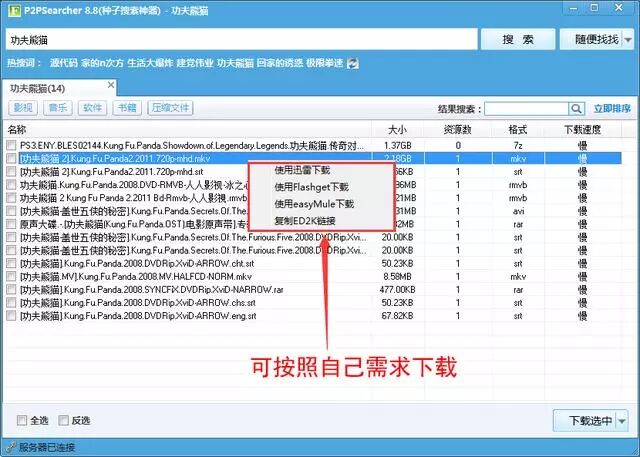Click the 下载选中 button
Image resolution: width=640 pixels, height=457 pixels.
[x=585, y=421]
